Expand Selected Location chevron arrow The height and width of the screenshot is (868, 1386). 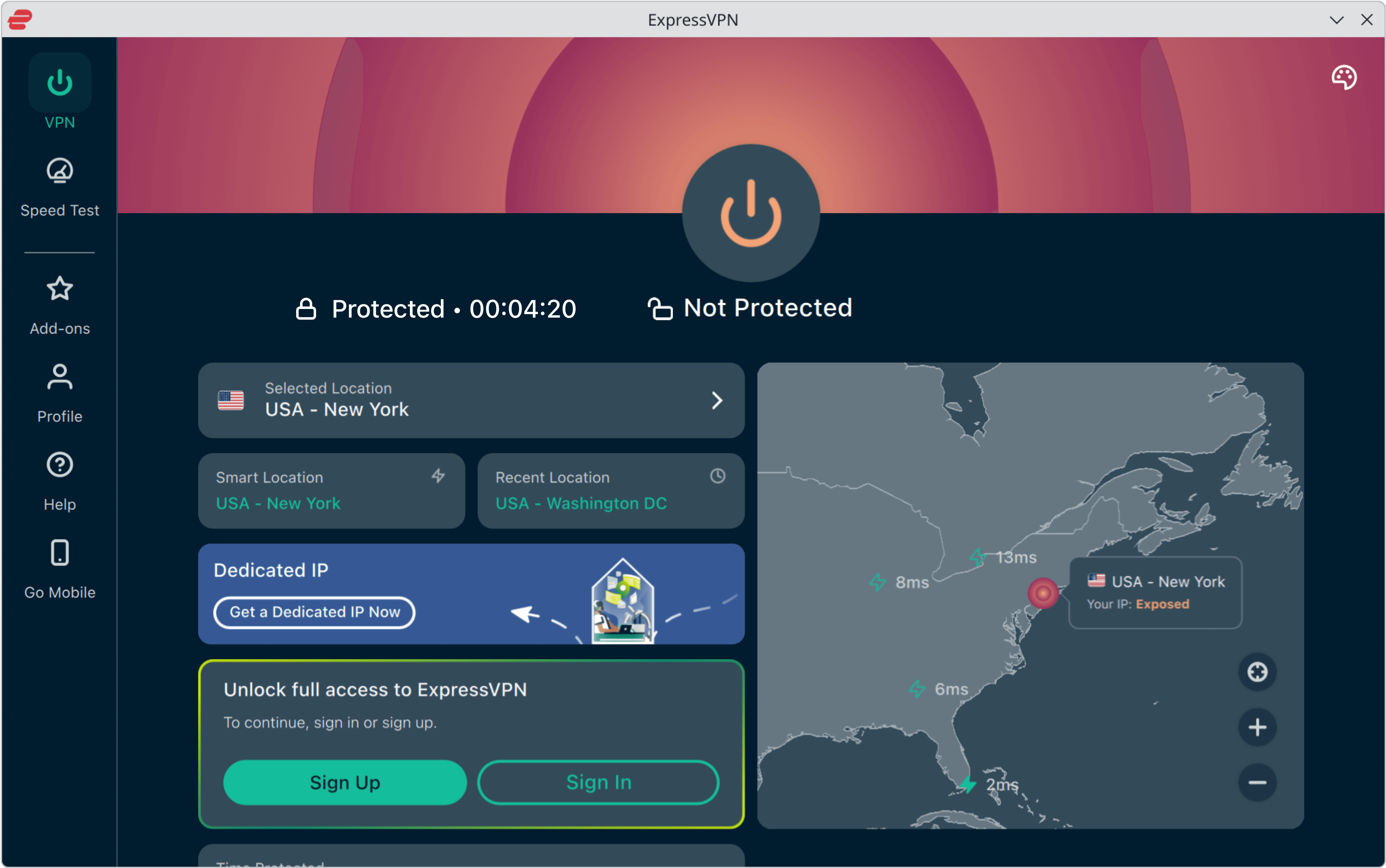click(x=717, y=401)
